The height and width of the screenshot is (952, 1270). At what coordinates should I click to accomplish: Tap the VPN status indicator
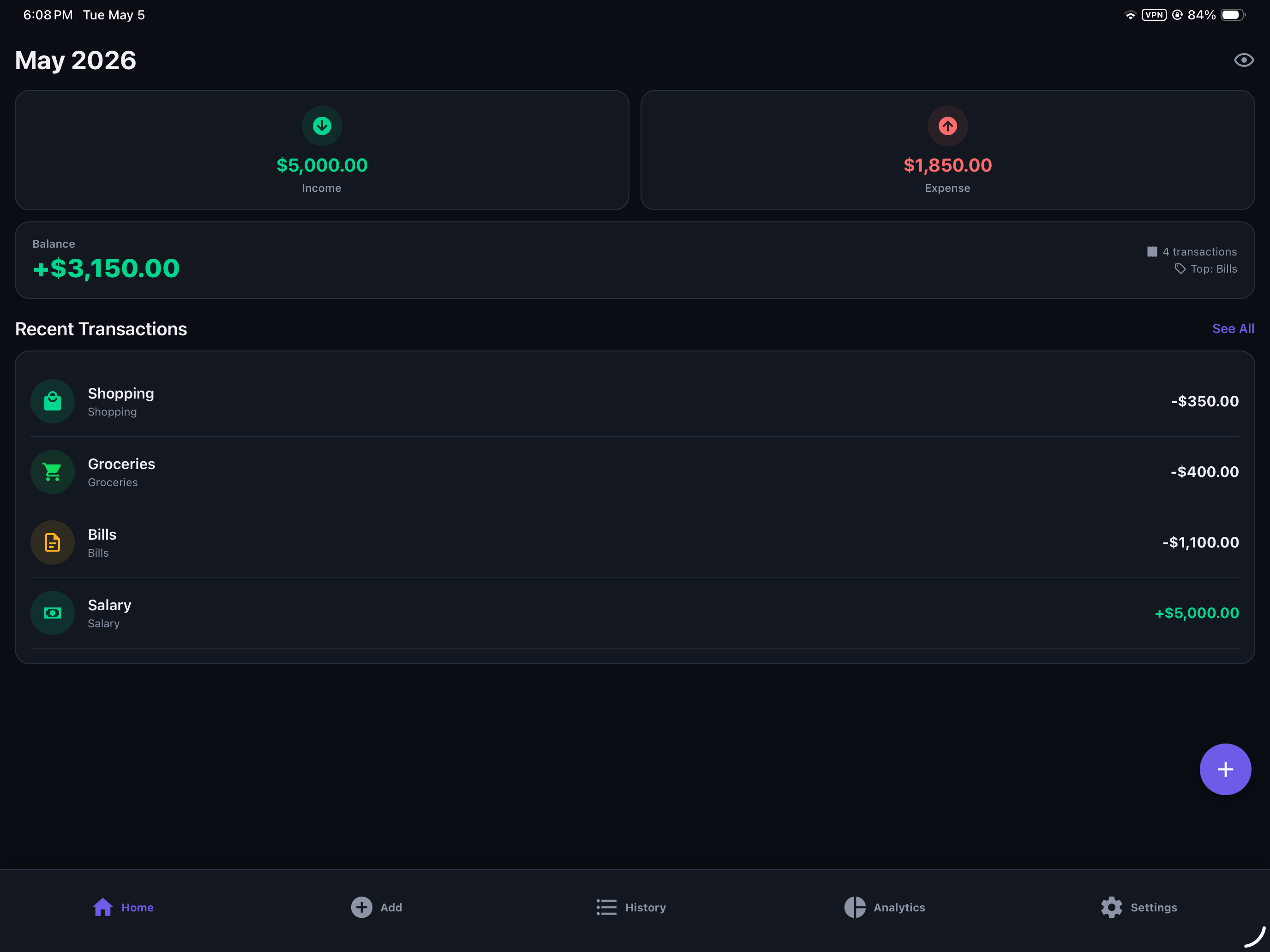click(x=1153, y=15)
